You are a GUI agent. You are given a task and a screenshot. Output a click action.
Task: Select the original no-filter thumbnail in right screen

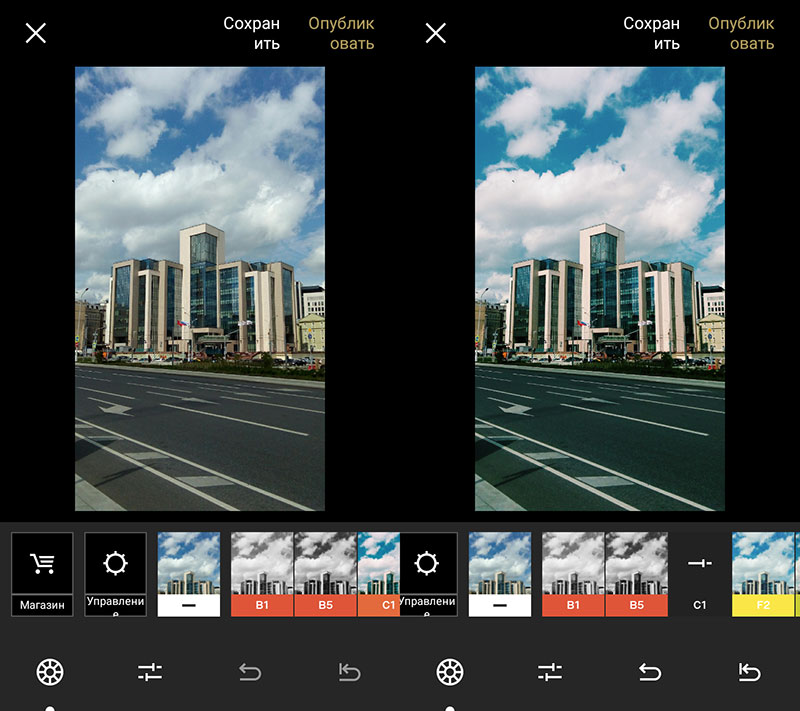point(500,574)
